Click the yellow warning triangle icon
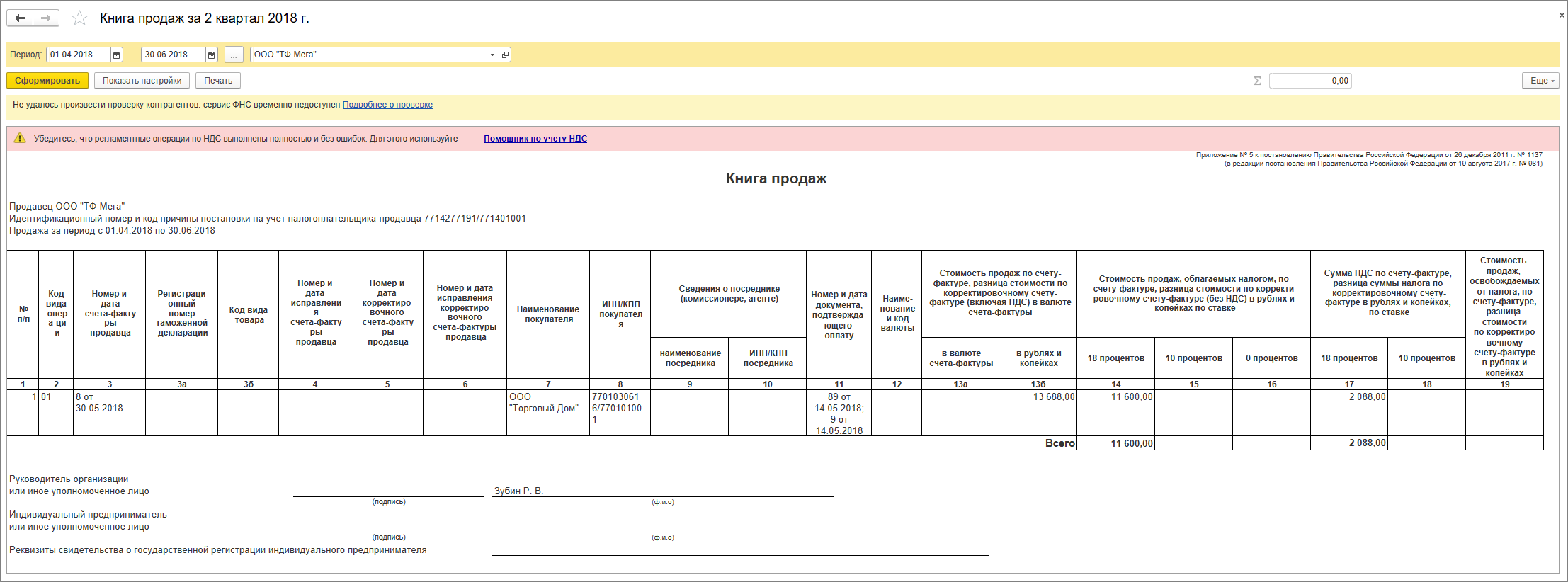Screen dimensions: 1568x582 pyautogui.click(x=20, y=138)
